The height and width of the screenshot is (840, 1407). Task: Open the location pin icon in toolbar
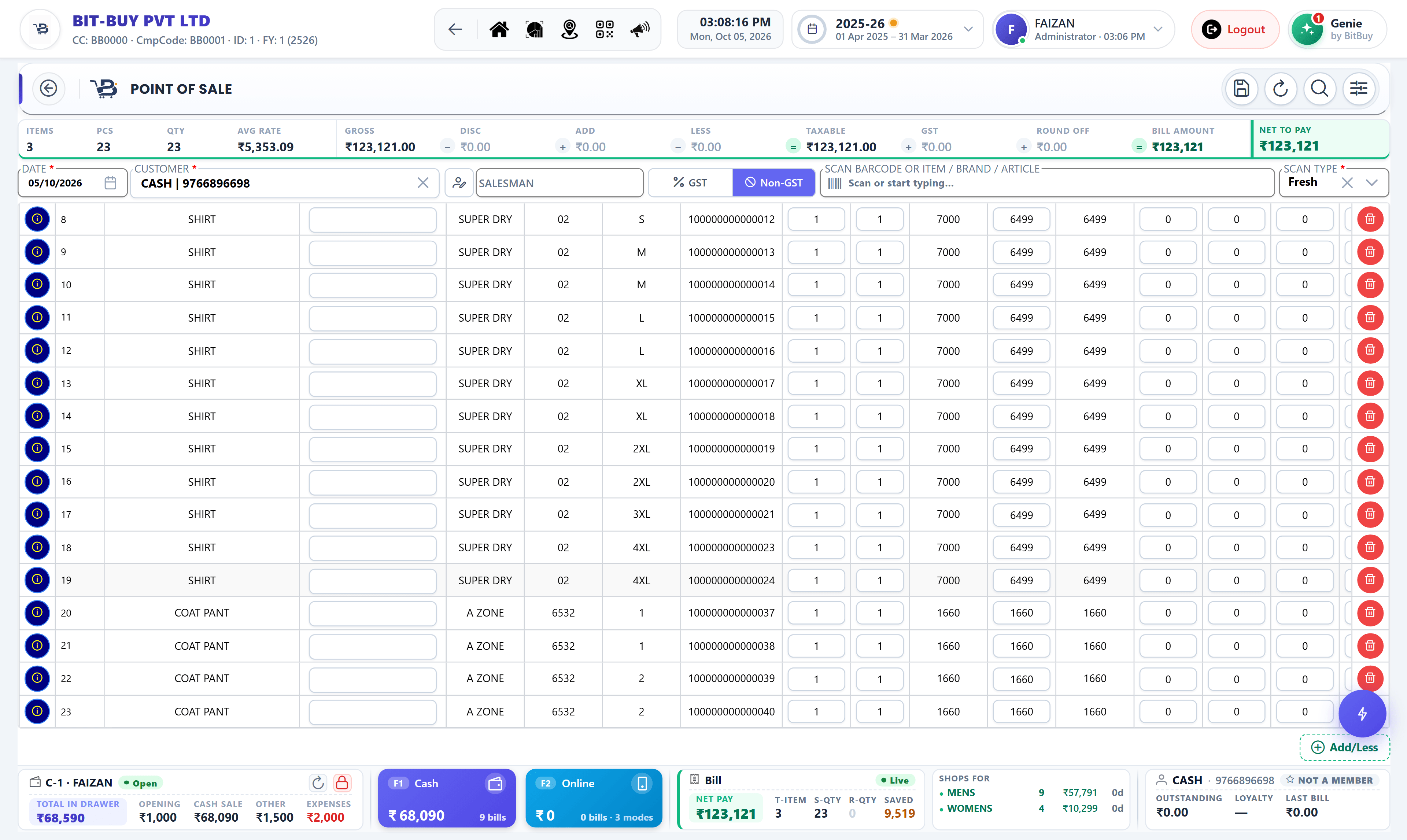tap(569, 29)
